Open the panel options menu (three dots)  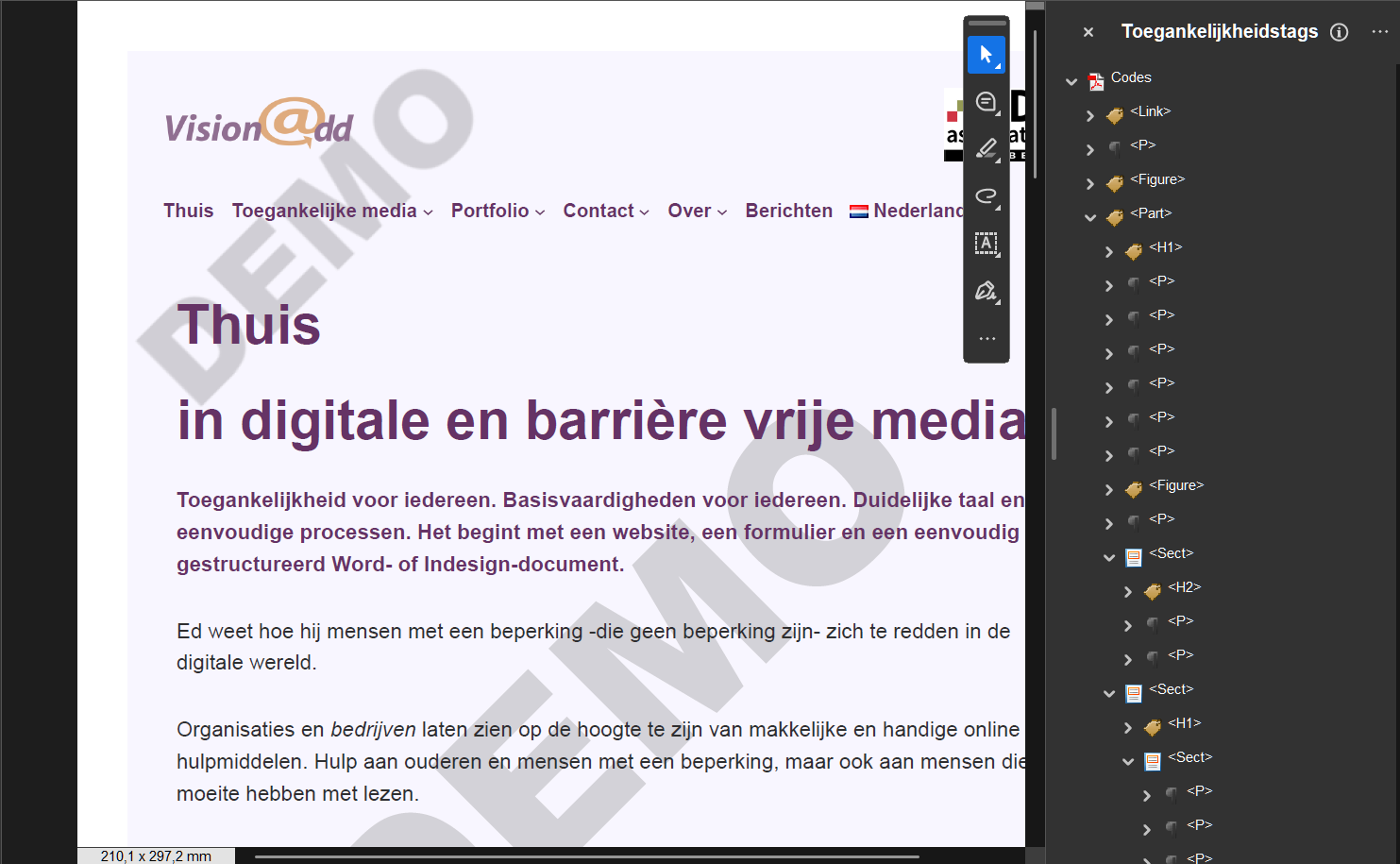pyautogui.click(x=1379, y=32)
